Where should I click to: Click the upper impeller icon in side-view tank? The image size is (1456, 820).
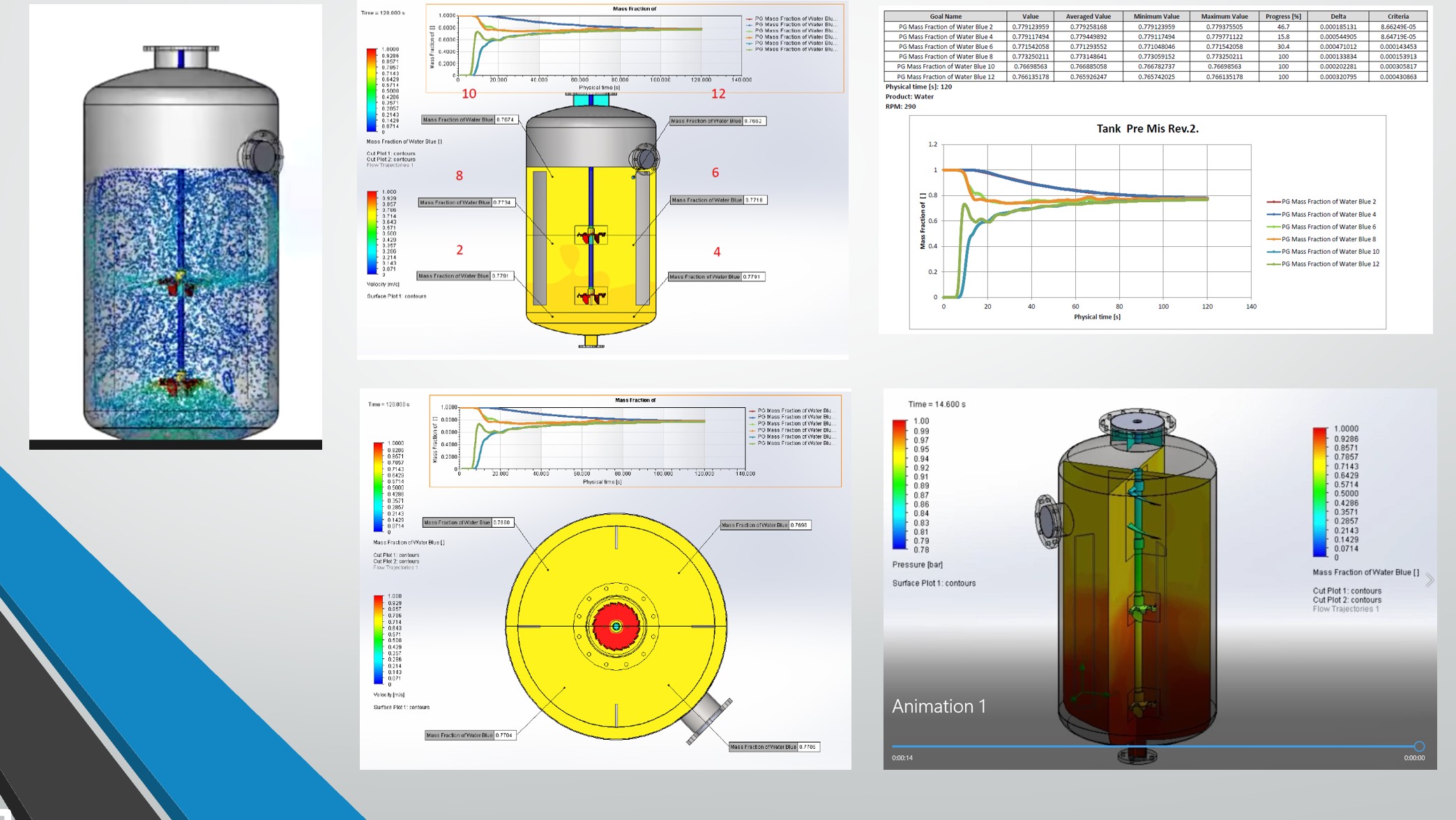pyautogui.click(x=591, y=235)
